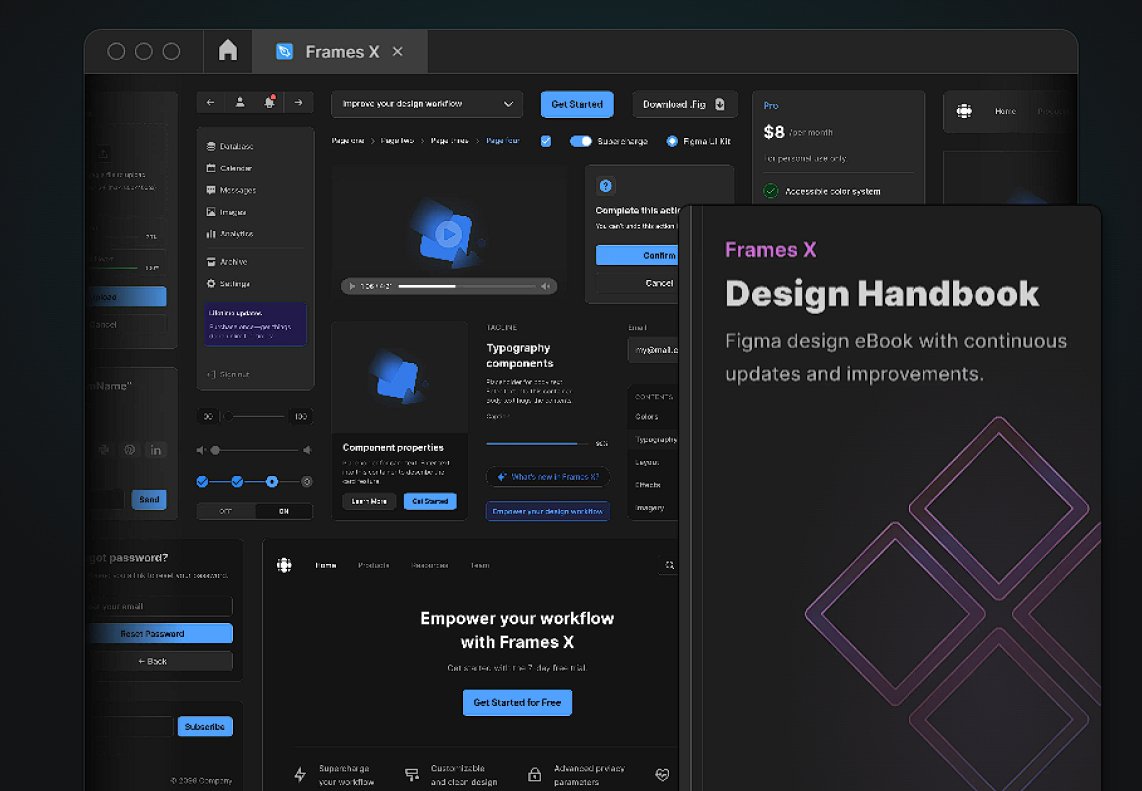Toggle the Supercharge switch
This screenshot has height=791, width=1142.
(580, 141)
